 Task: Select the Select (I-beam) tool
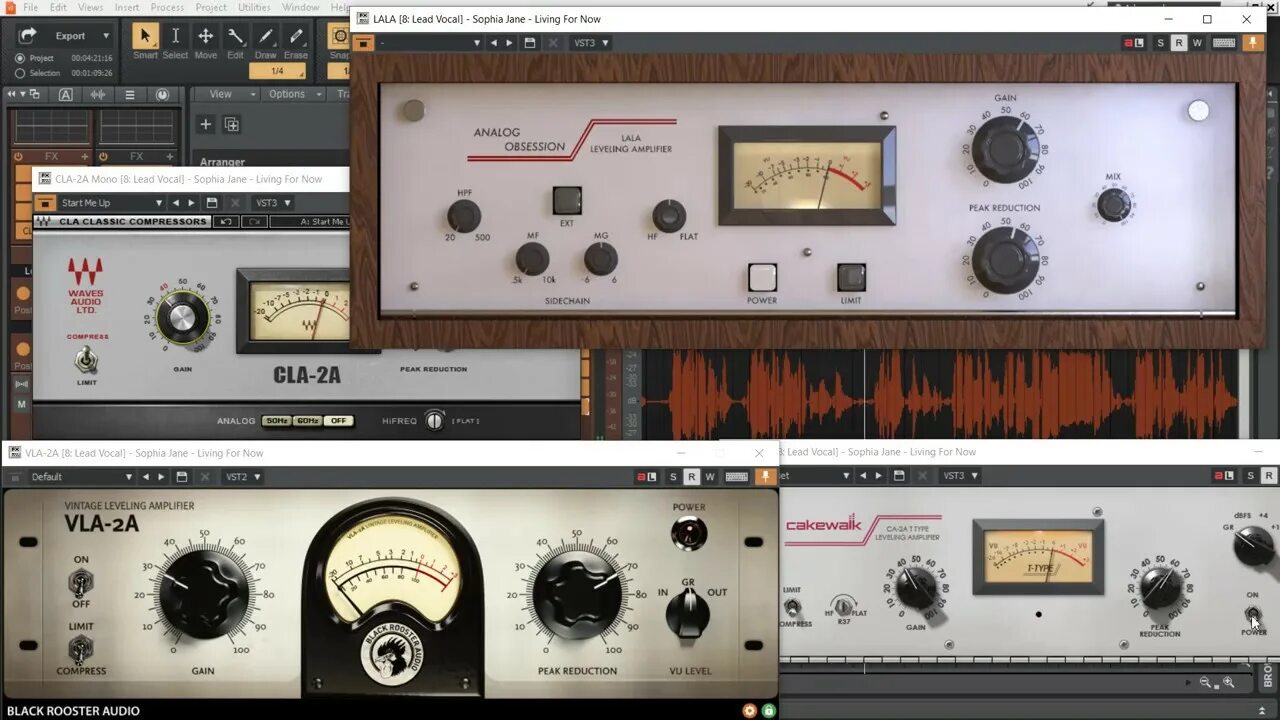pos(175,36)
